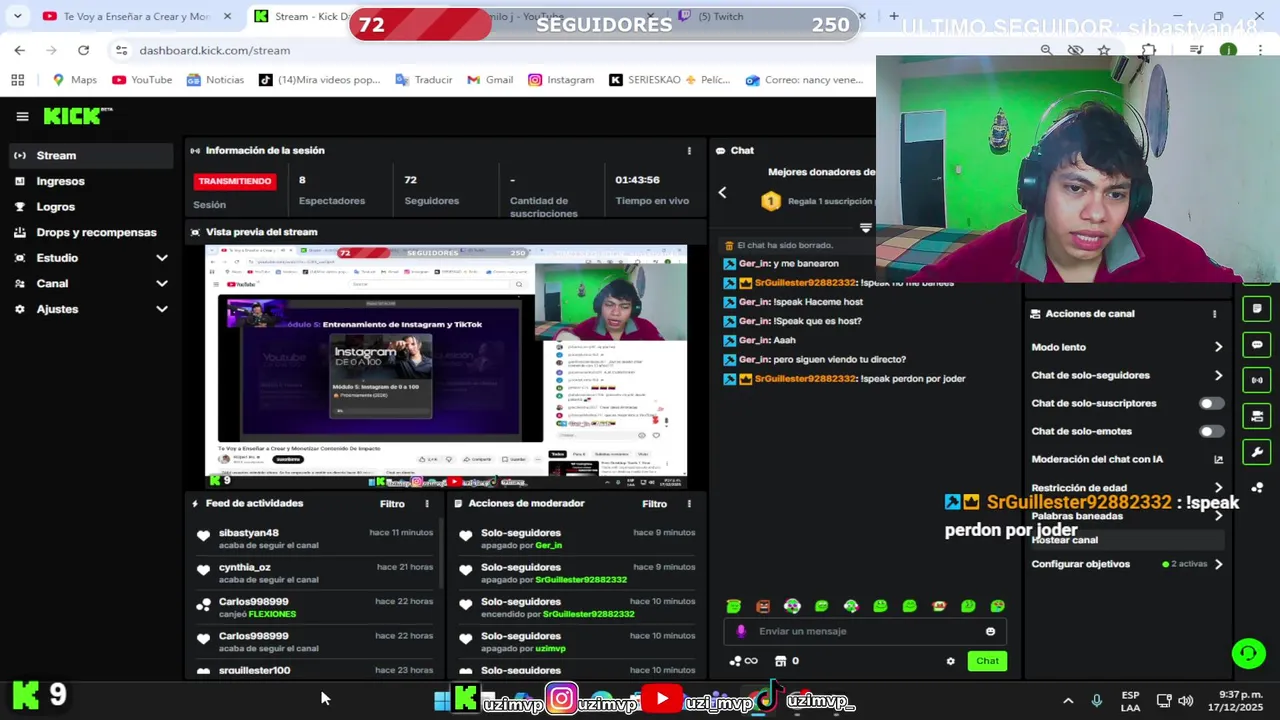Open Drops y recompensas in the sidebar

tap(92, 232)
